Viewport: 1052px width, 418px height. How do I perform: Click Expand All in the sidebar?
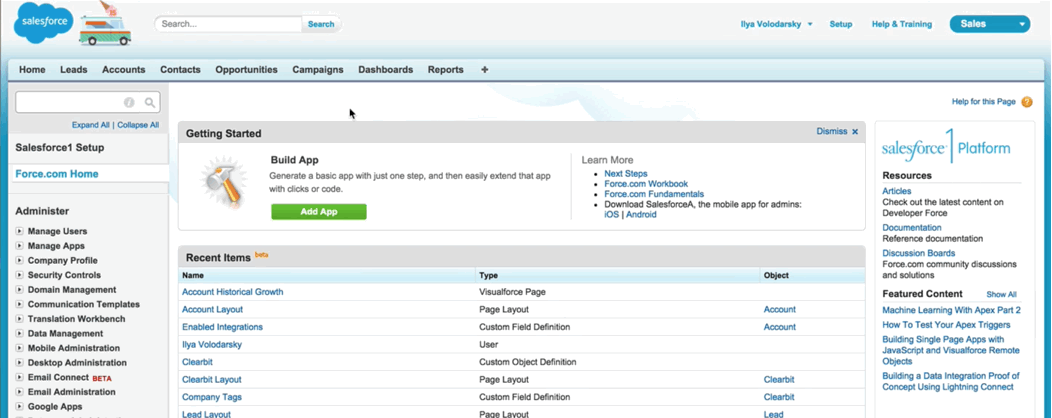[91, 125]
